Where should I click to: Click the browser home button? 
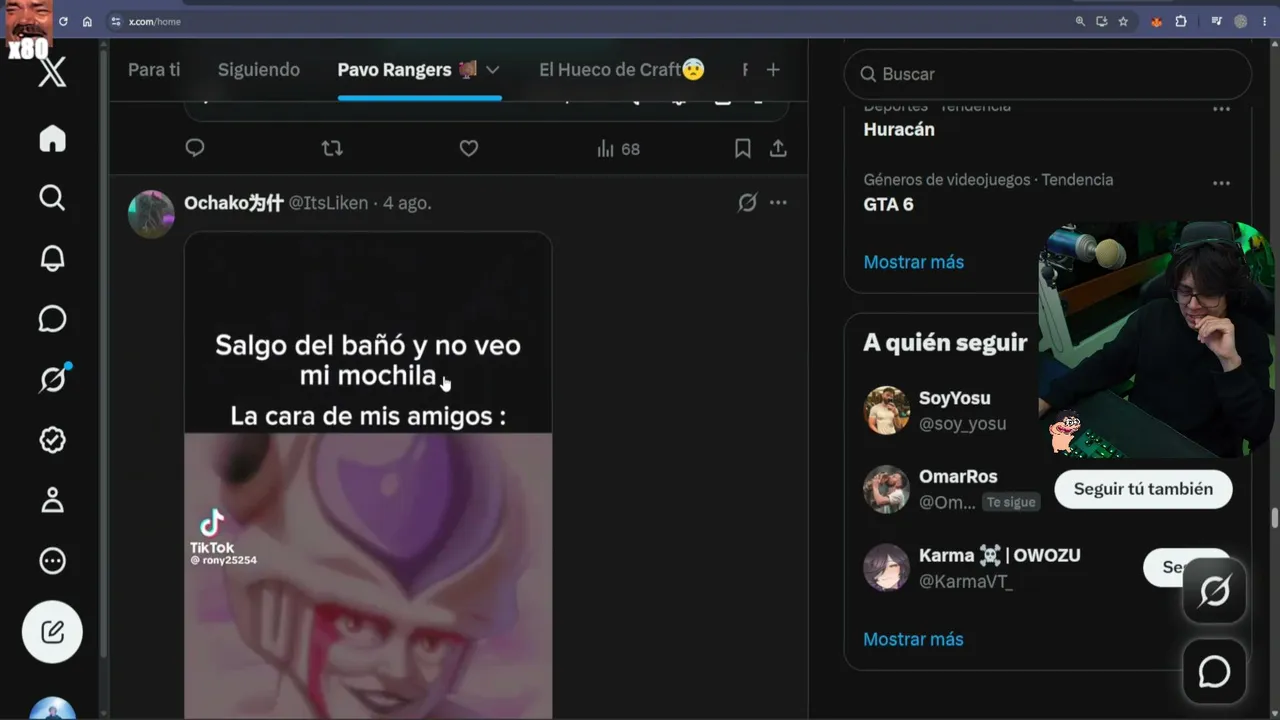(87, 21)
